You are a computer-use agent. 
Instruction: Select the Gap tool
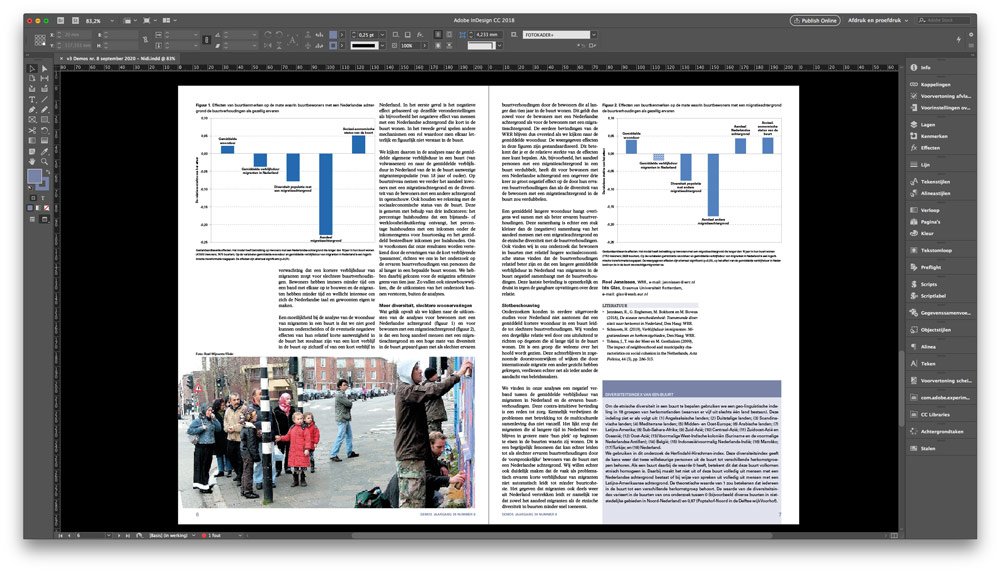click(x=44, y=78)
